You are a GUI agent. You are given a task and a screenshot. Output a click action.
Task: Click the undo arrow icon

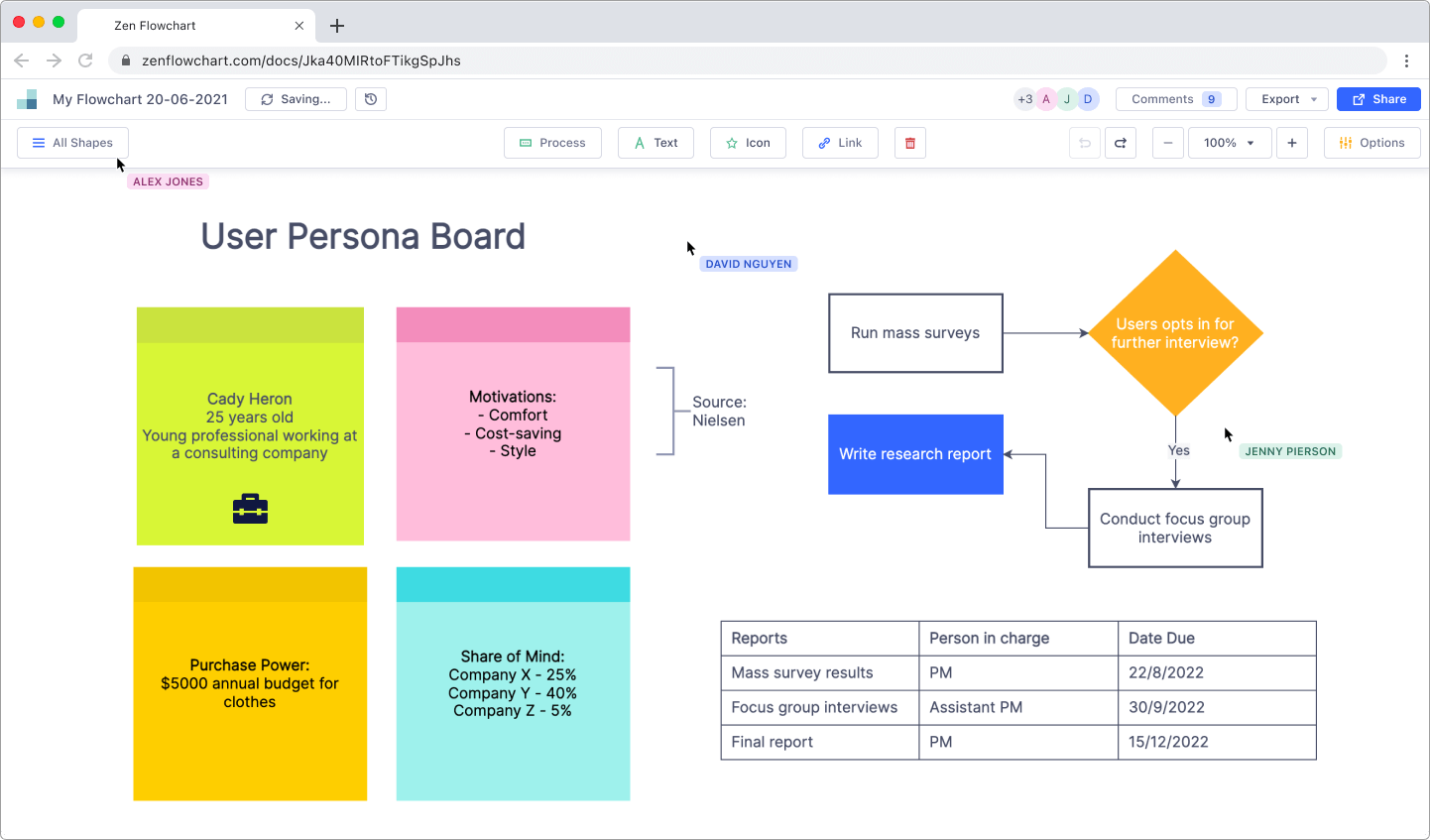click(1085, 143)
